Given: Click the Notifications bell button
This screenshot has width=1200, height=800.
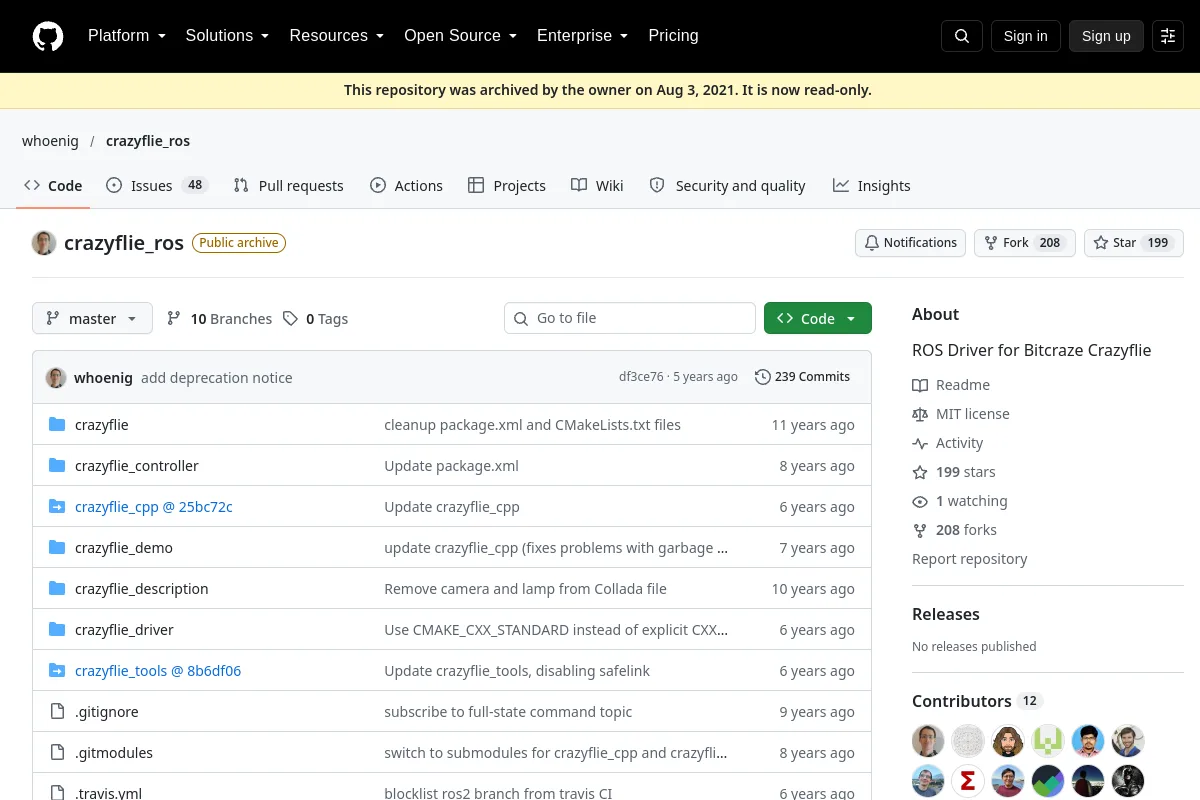Looking at the screenshot, I should click(910, 243).
